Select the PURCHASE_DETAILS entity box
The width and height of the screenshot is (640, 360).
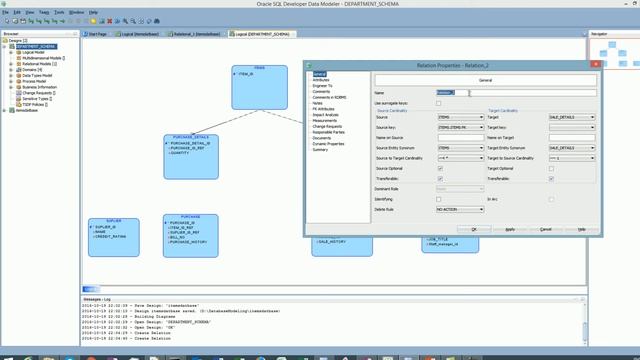[191, 157]
